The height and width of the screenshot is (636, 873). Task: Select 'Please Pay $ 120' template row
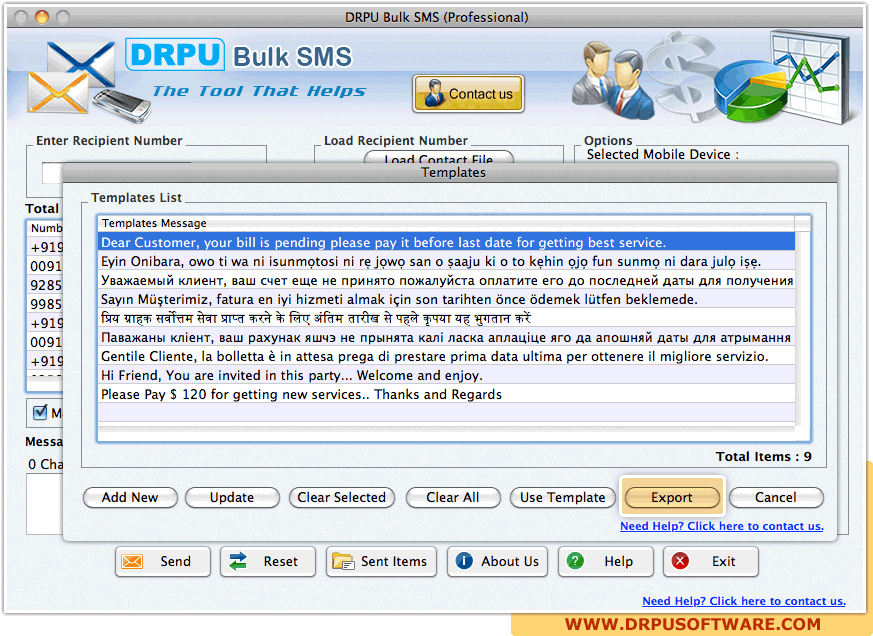447,394
